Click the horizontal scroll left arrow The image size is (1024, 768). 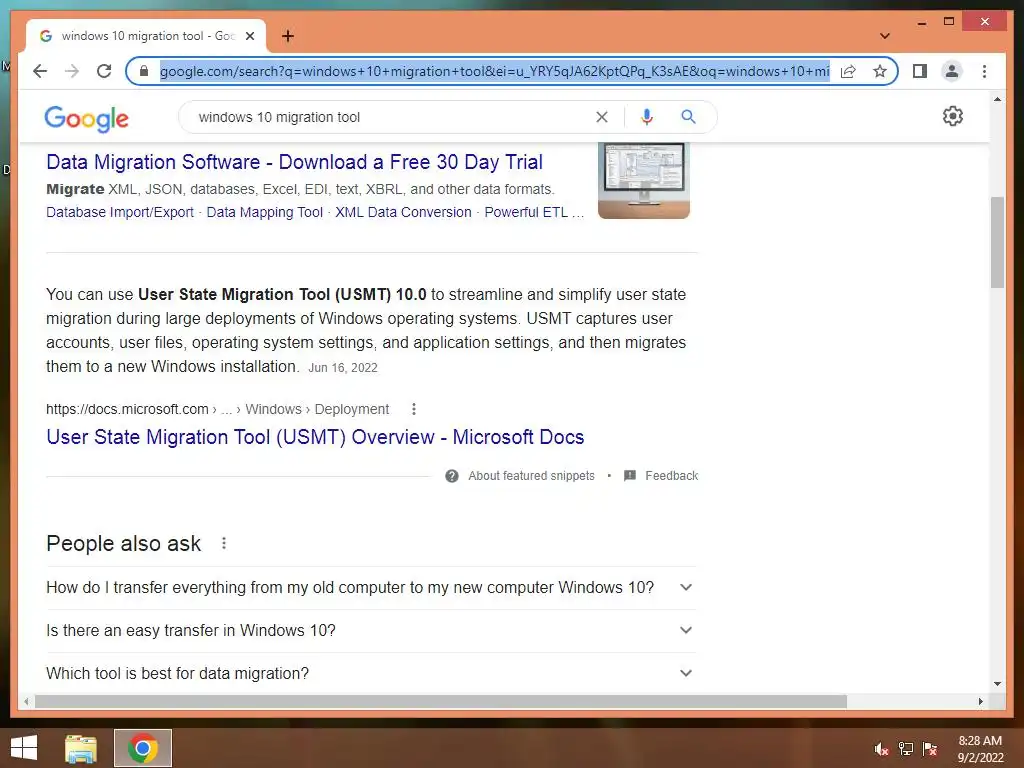[26, 701]
